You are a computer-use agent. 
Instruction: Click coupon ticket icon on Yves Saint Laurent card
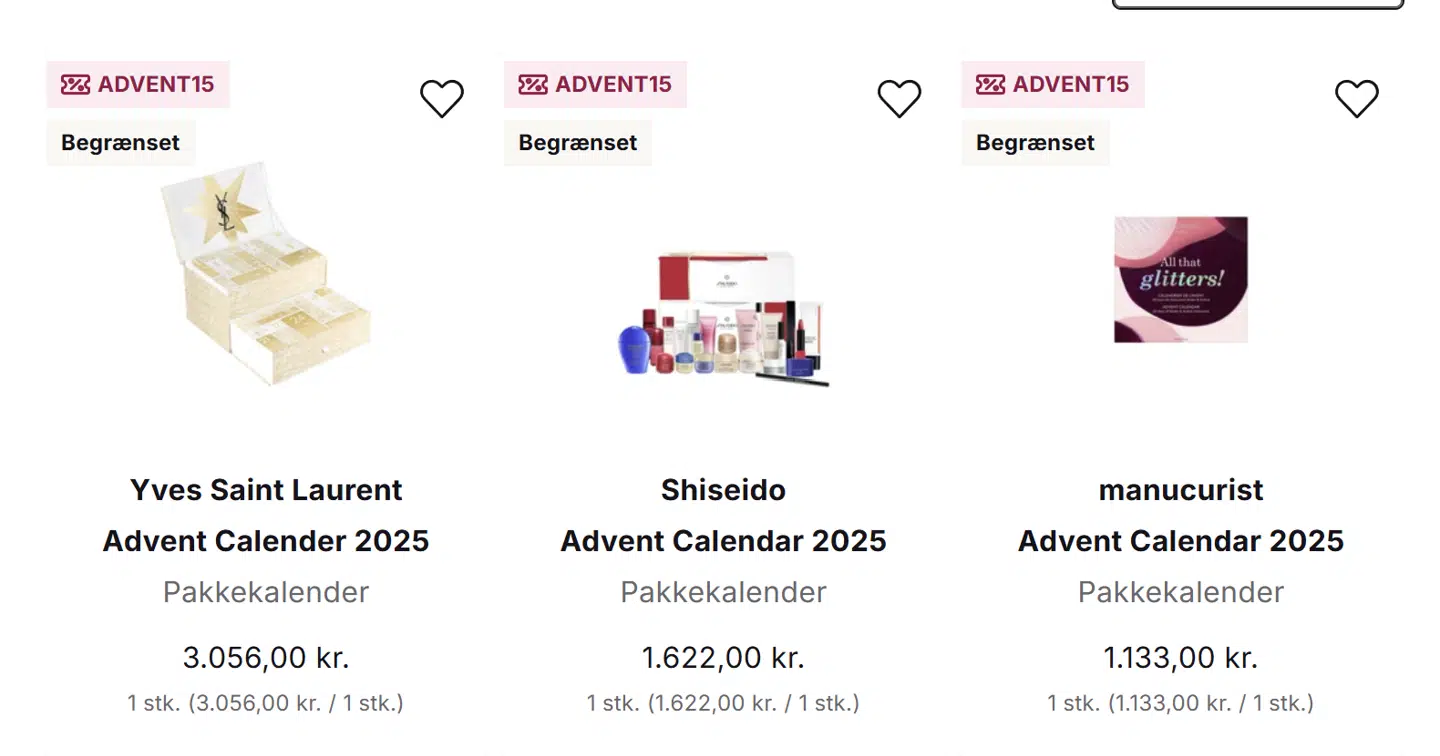click(75, 84)
